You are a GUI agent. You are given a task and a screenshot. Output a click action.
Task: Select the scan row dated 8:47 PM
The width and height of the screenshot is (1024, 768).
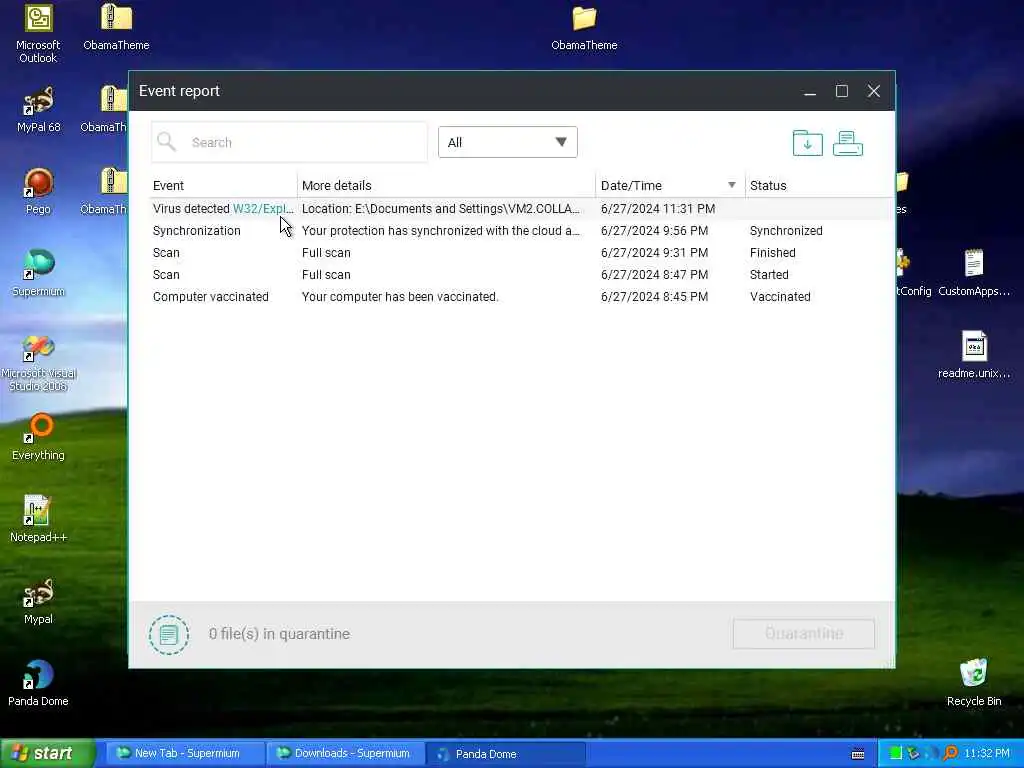(520, 274)
